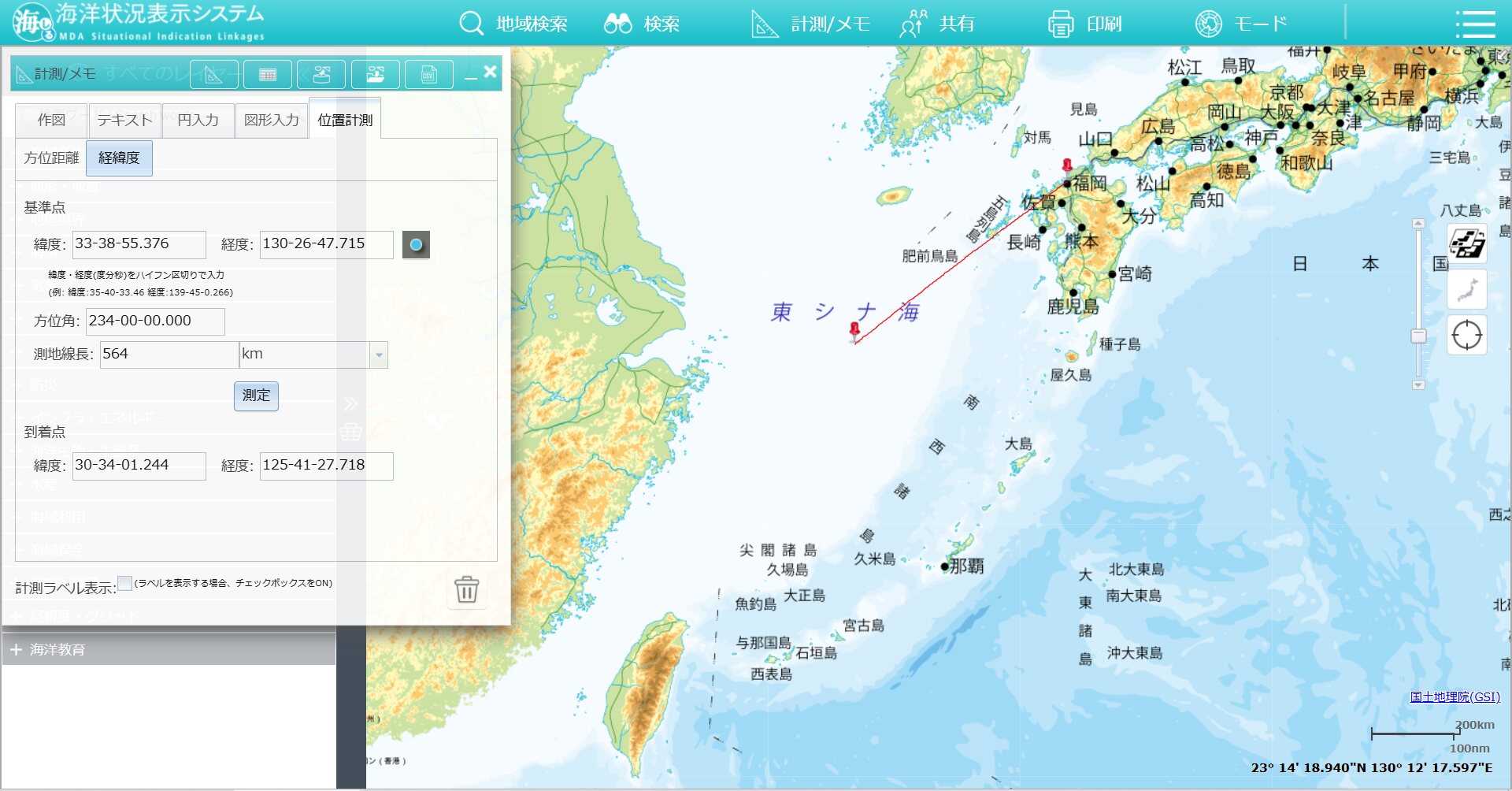Click the map zoom slider handle
Screen dimensions: 1512x791
(x=1418, y=336)
